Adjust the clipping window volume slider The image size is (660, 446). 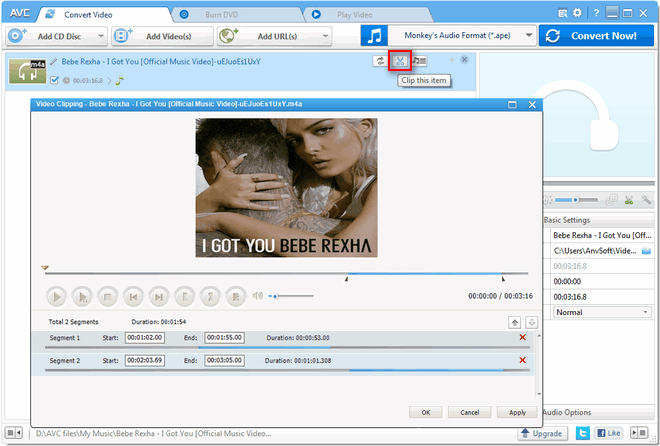point(291,296)
